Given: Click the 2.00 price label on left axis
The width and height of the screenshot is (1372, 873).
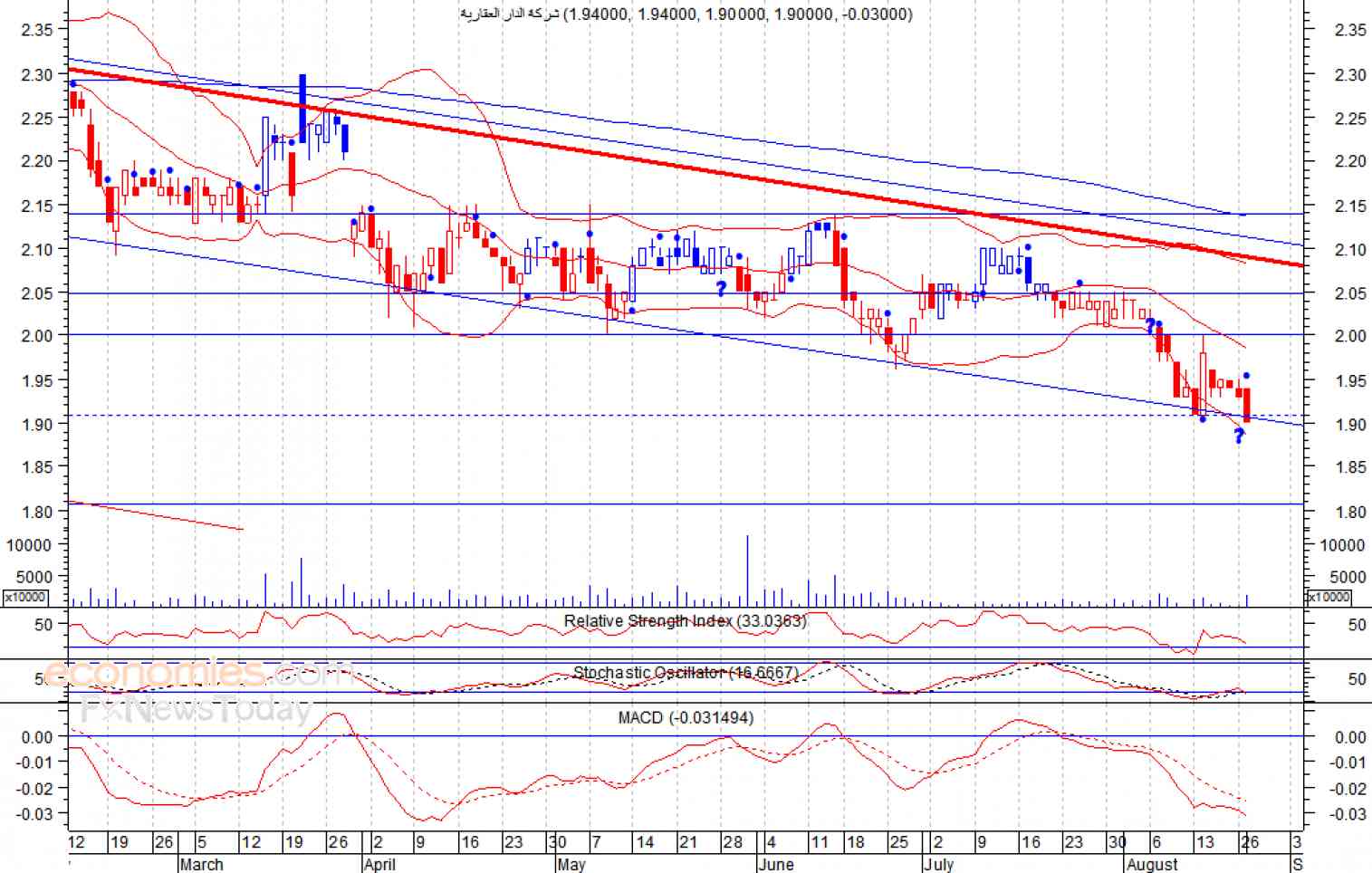Looking at the screenshot, I should click(38, 336).
